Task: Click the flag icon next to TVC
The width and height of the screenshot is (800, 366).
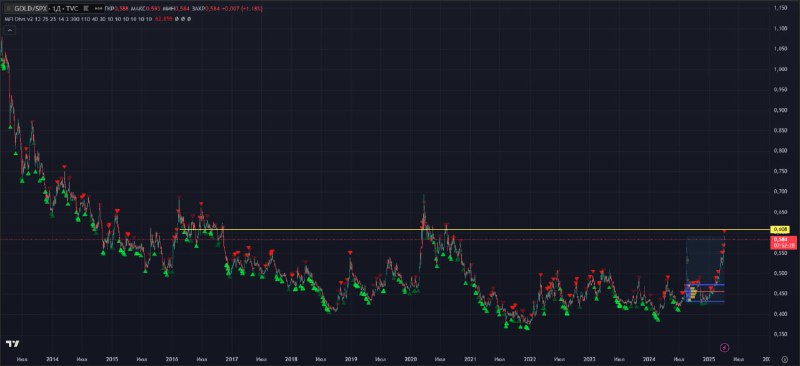Action: 86,9
